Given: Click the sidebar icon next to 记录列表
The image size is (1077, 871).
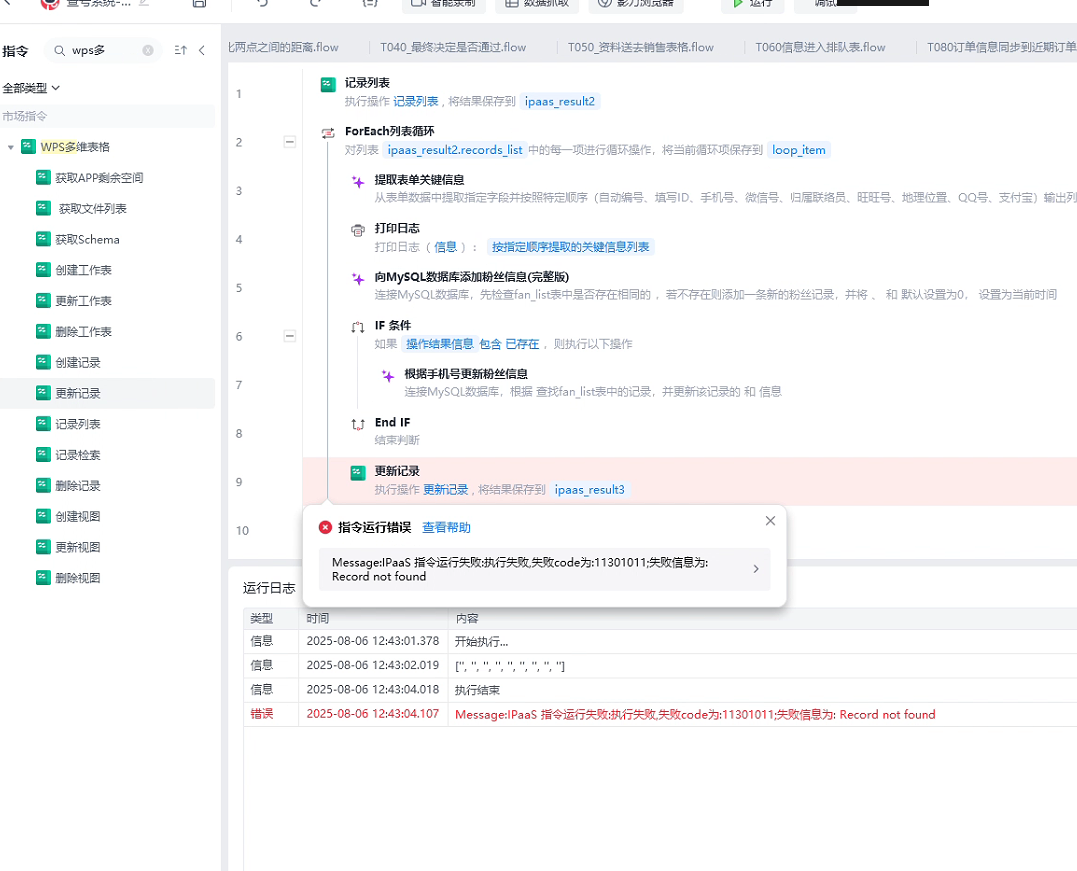Looking at the screenshot, I should (x=43, y=423).
